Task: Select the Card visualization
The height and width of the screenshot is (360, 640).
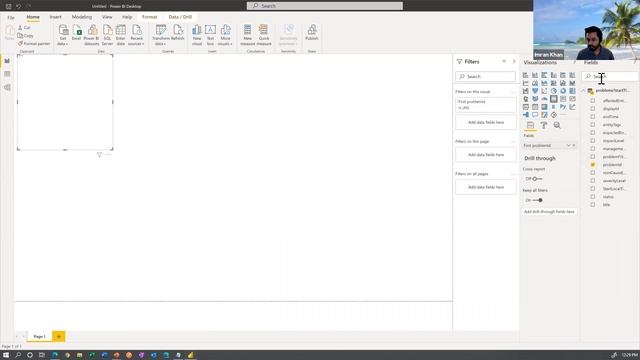Action: 553,99
